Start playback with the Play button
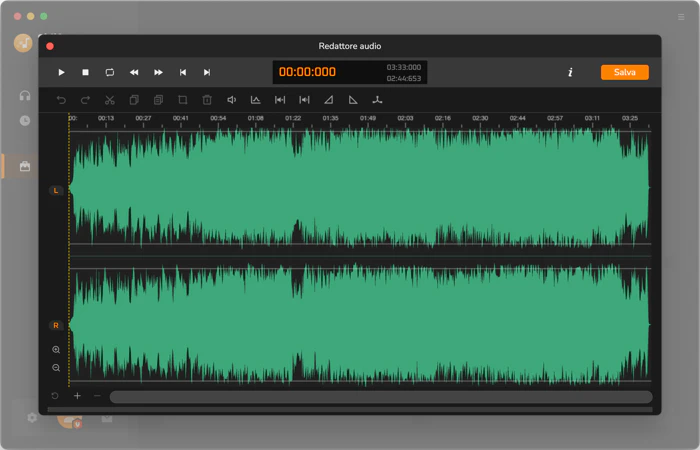The height and width of the screenshot is (450, 700). click(61, 72)
